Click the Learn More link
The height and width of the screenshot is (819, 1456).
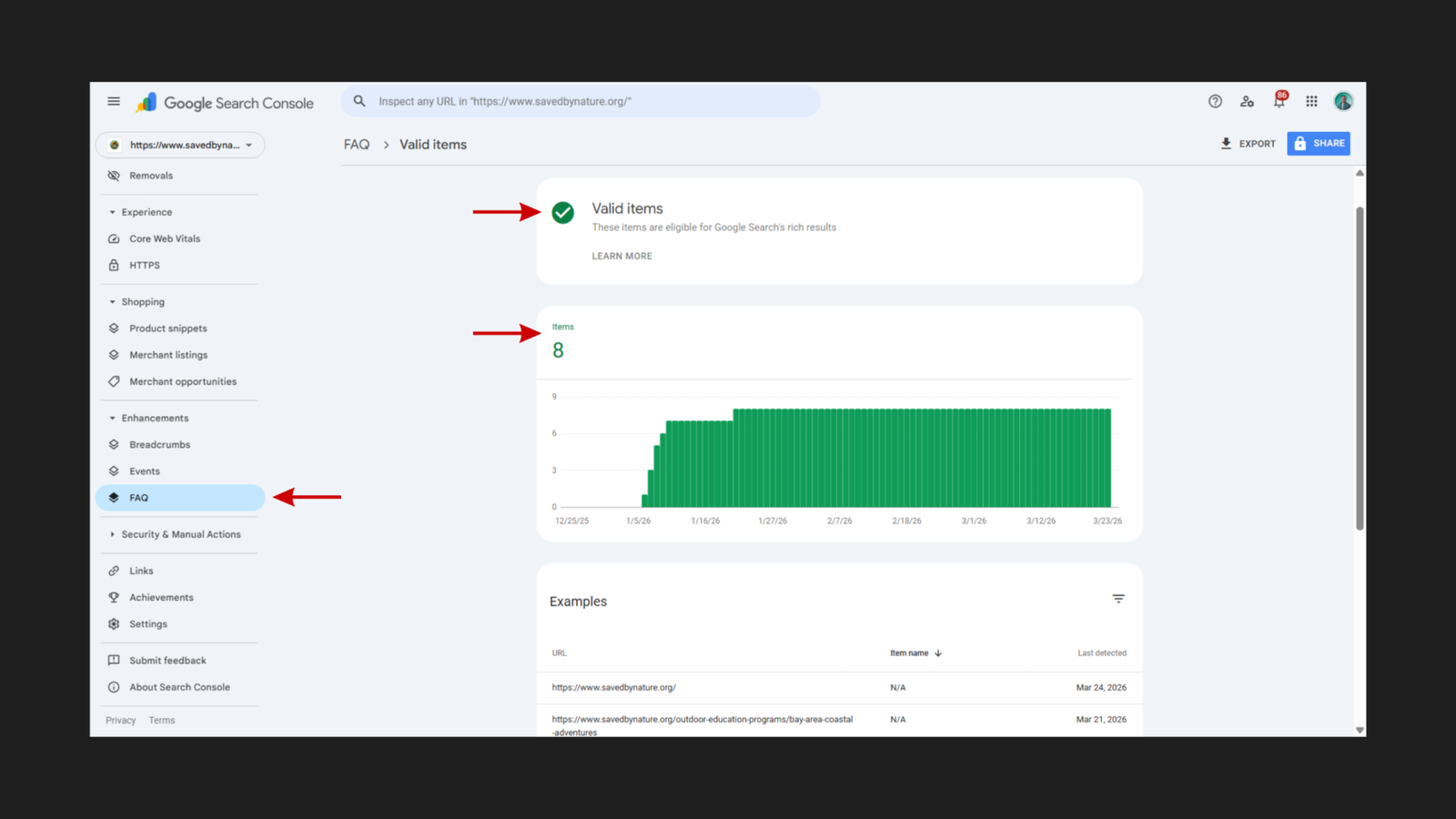[x=622, y=257]
